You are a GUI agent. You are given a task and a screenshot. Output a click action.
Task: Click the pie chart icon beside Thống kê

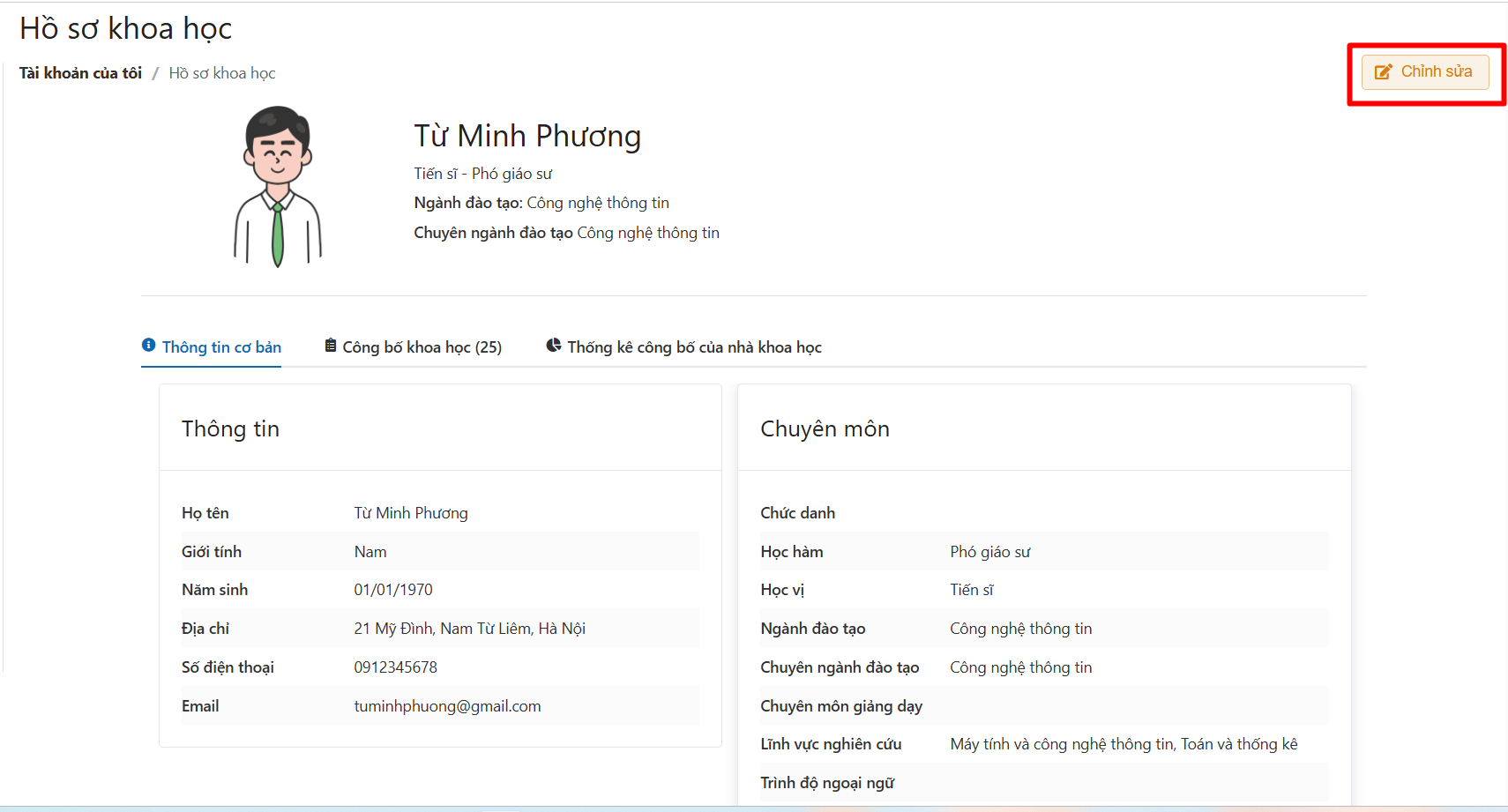tap(554, 346)
